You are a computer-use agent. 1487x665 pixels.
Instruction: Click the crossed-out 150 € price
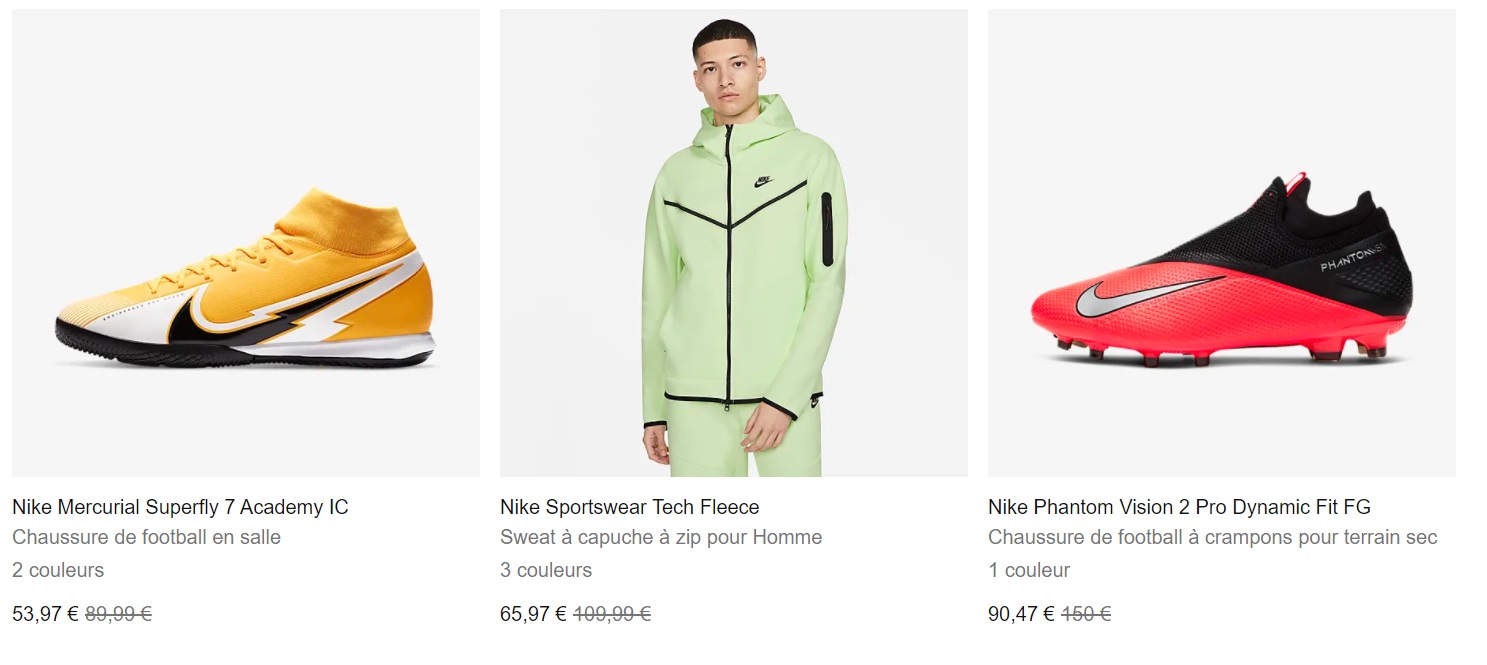[x=1086, y=614]
